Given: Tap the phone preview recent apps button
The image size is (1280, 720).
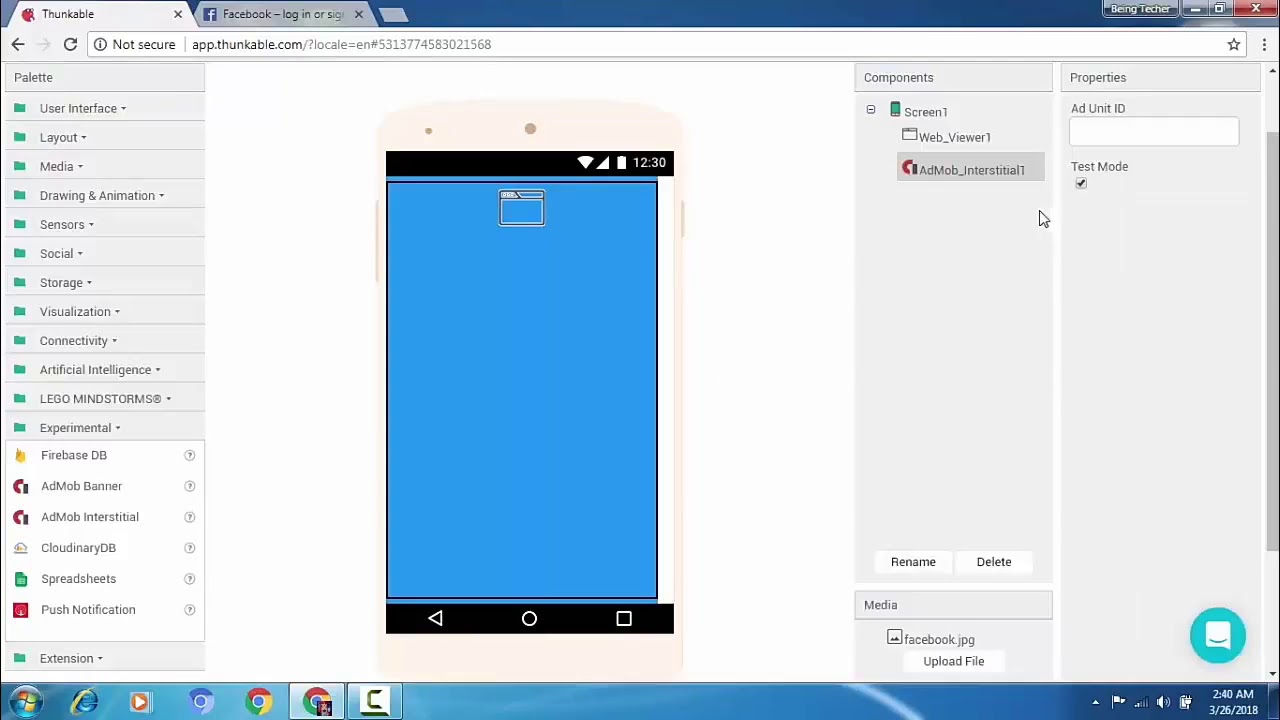Looking at the screenshot, I should (x=624, y=619).
